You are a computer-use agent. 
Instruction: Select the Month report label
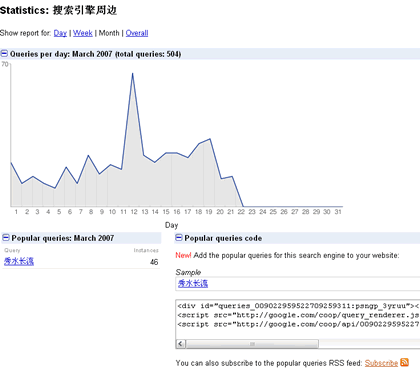(x=109, y=33)
